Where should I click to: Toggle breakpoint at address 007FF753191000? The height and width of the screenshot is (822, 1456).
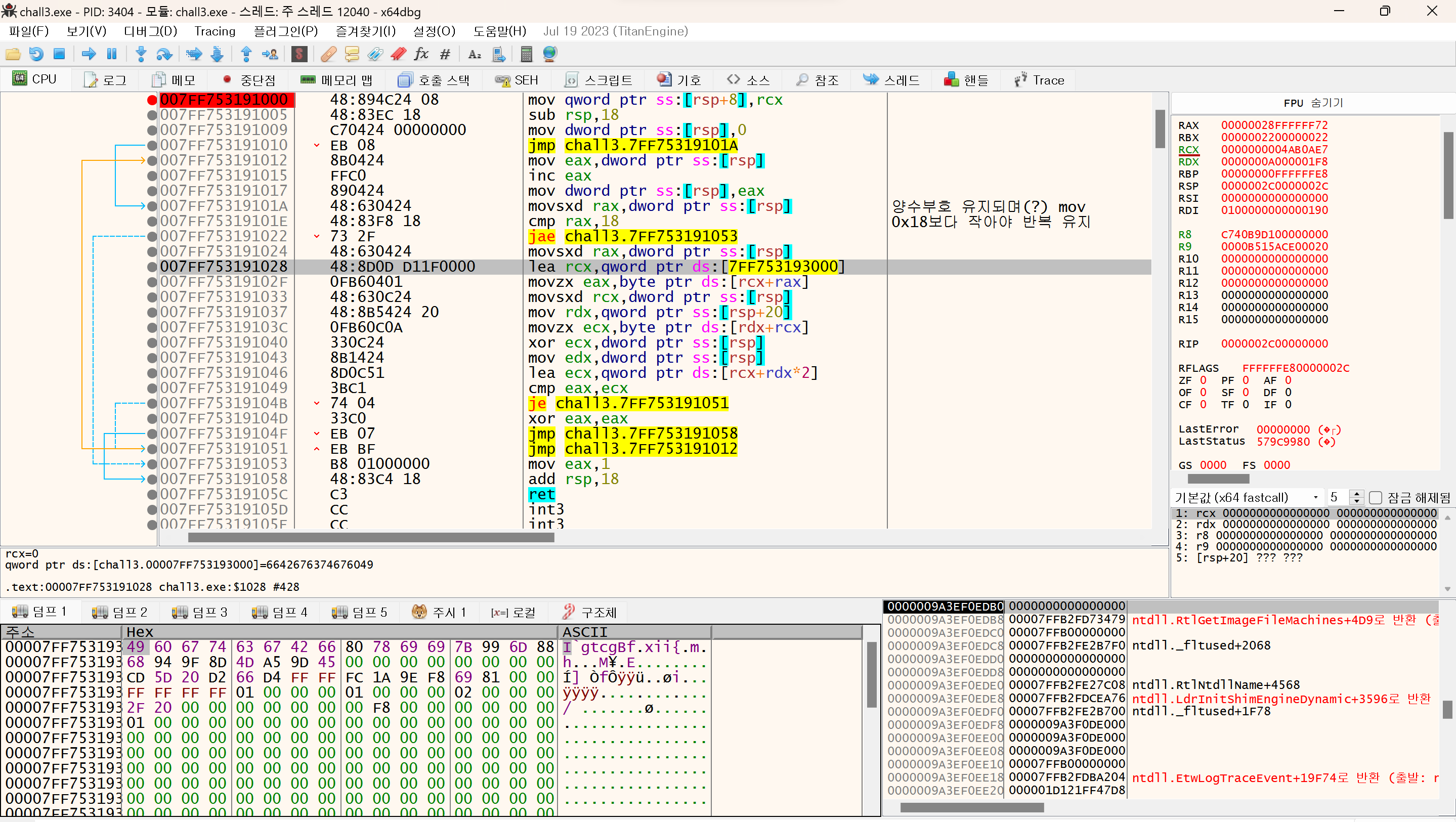pos(151,100)
